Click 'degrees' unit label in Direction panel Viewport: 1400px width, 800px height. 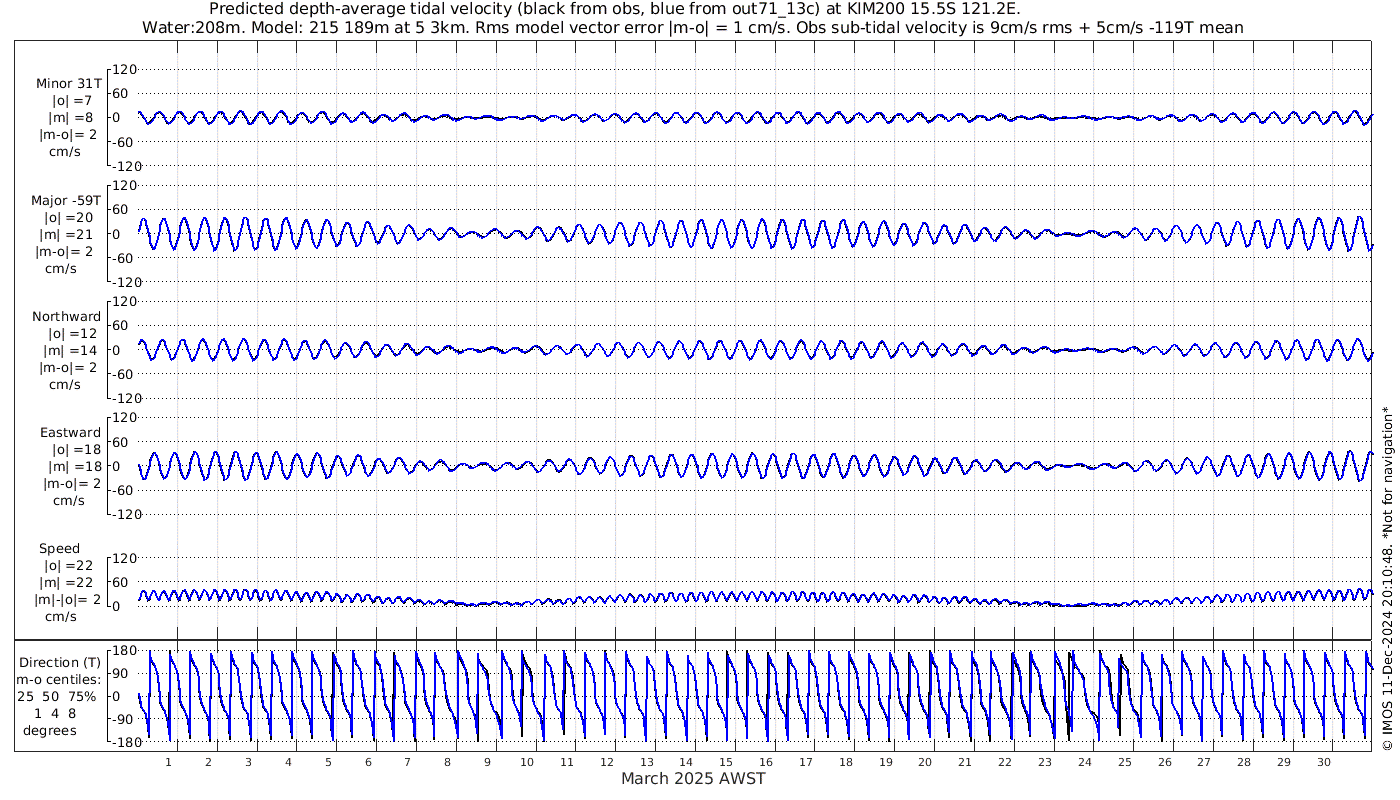pos(51,731)
